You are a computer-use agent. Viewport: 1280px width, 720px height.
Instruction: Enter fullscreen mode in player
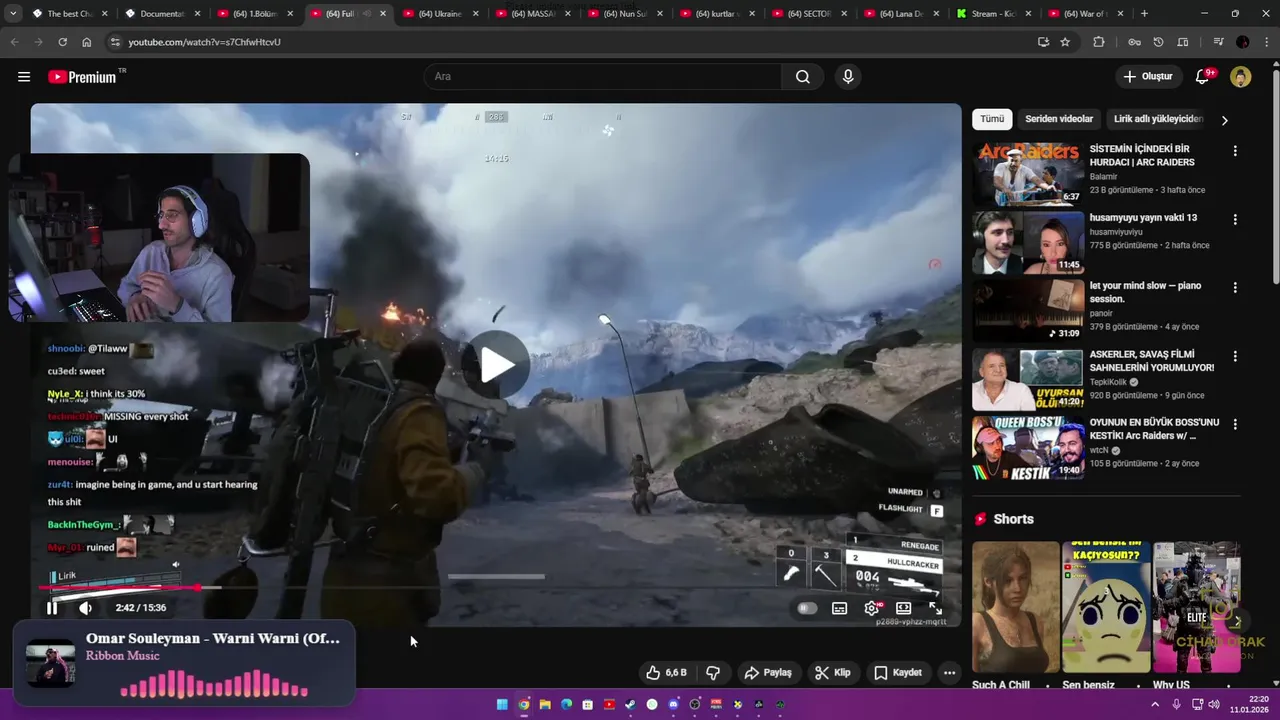point(936,608)
